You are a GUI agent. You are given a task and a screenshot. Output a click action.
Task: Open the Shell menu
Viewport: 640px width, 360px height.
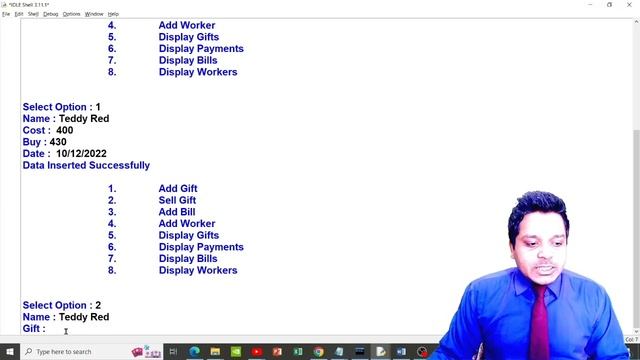[33, 14]
